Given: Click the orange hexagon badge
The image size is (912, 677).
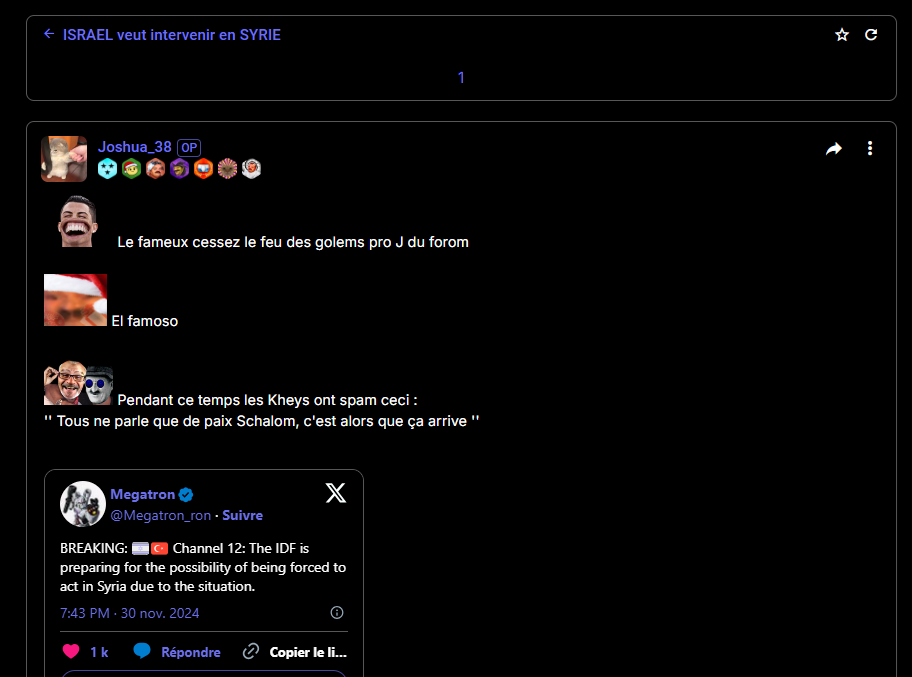Looking at the screenshot, I should coord(203,169).
